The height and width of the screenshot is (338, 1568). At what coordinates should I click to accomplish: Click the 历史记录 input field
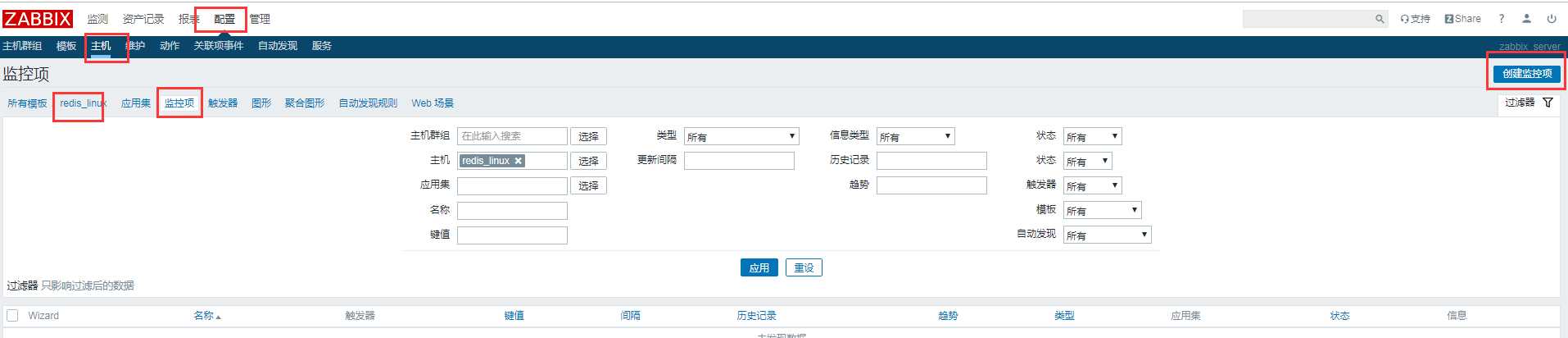pos(931,161)
